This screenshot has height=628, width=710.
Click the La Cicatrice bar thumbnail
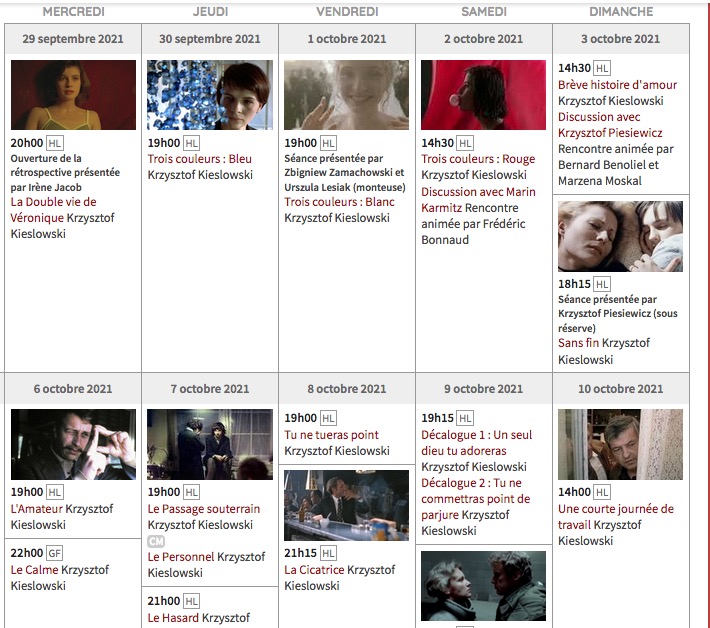pyautogui.click(x=346, y=505)
